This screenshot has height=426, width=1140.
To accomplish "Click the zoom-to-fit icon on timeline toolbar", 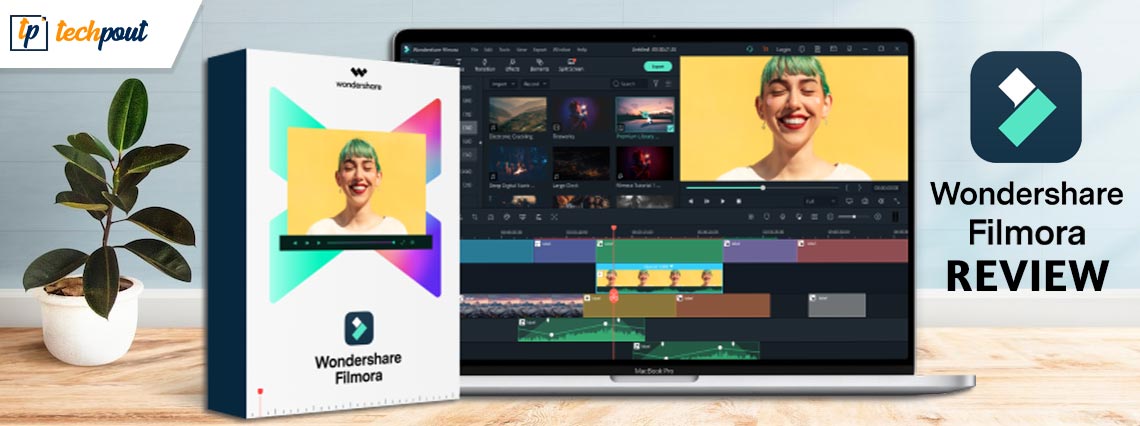I will 555,217.
